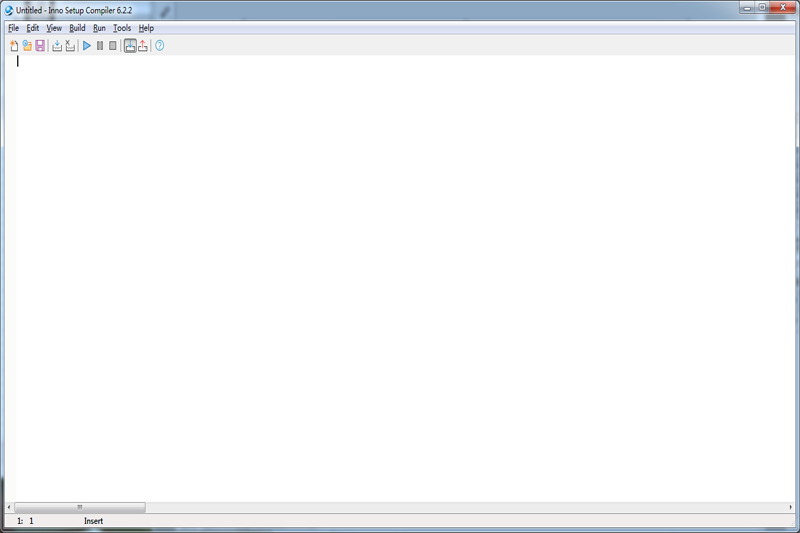Click inside the empty script editor
The width and height of the screenshot is (800, 533).
(405, 278)
